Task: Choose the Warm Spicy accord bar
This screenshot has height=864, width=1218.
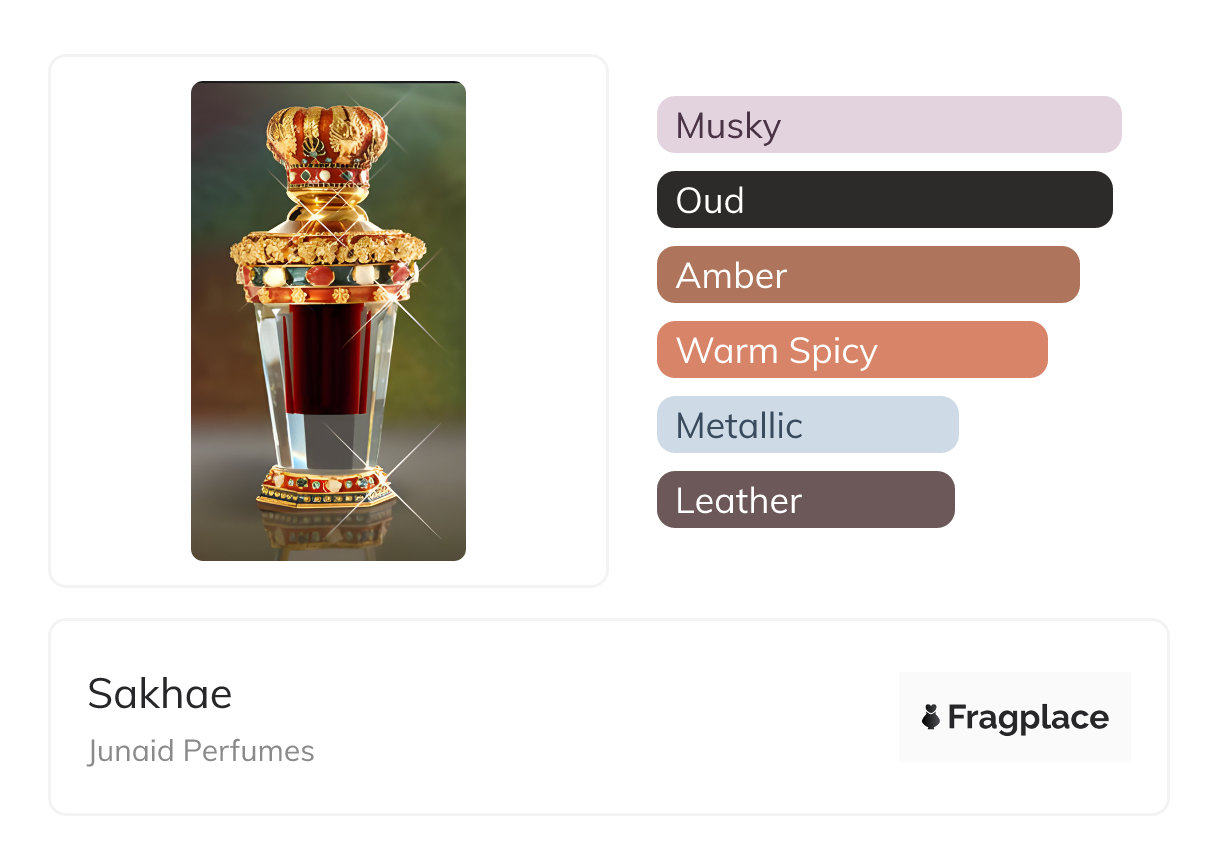Action: 851,350
